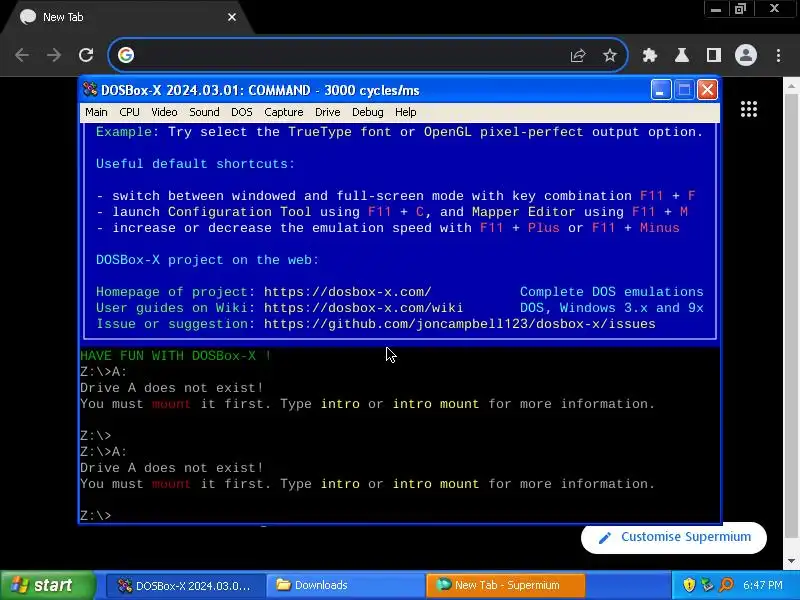Click the Google icon in address bar
Screen dimensions: 800x600
pyautogui.click(x=126, y=55)
